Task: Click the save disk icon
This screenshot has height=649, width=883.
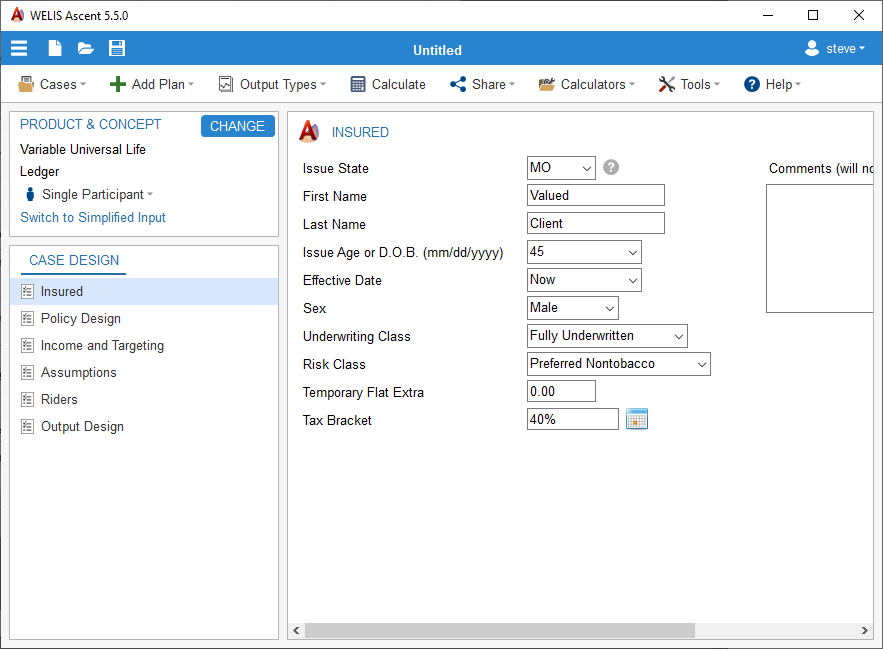Action: 117,49
